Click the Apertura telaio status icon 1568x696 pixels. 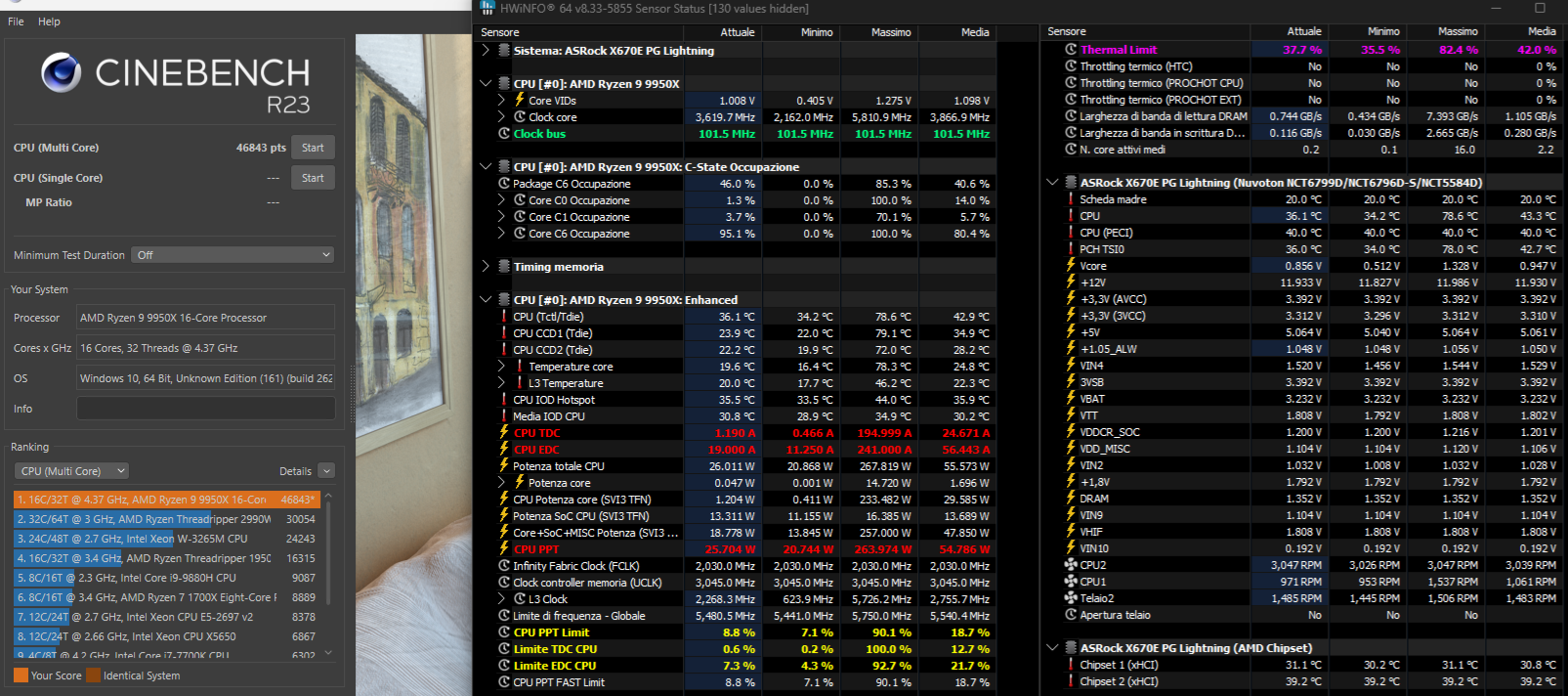(1071, 615)
